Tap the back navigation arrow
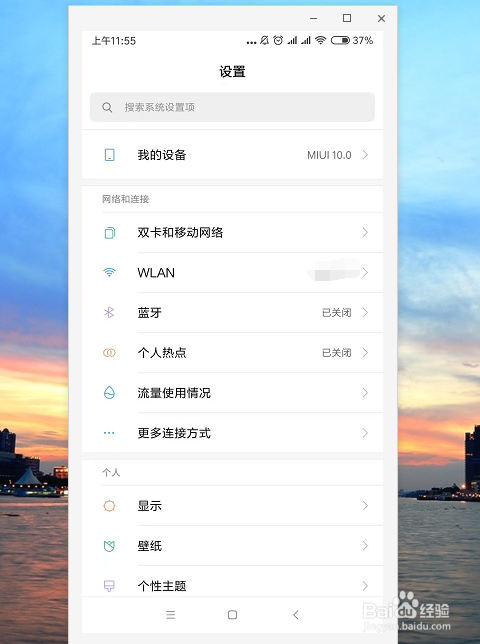 [296, 614]
